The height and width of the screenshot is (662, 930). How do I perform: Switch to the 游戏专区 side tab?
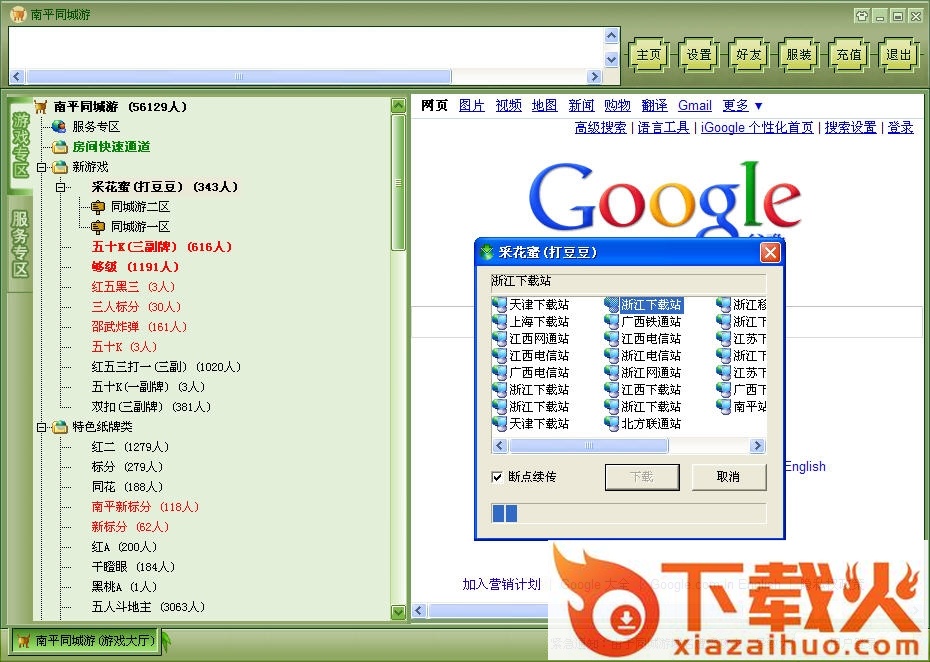click(x=21, y=145)
